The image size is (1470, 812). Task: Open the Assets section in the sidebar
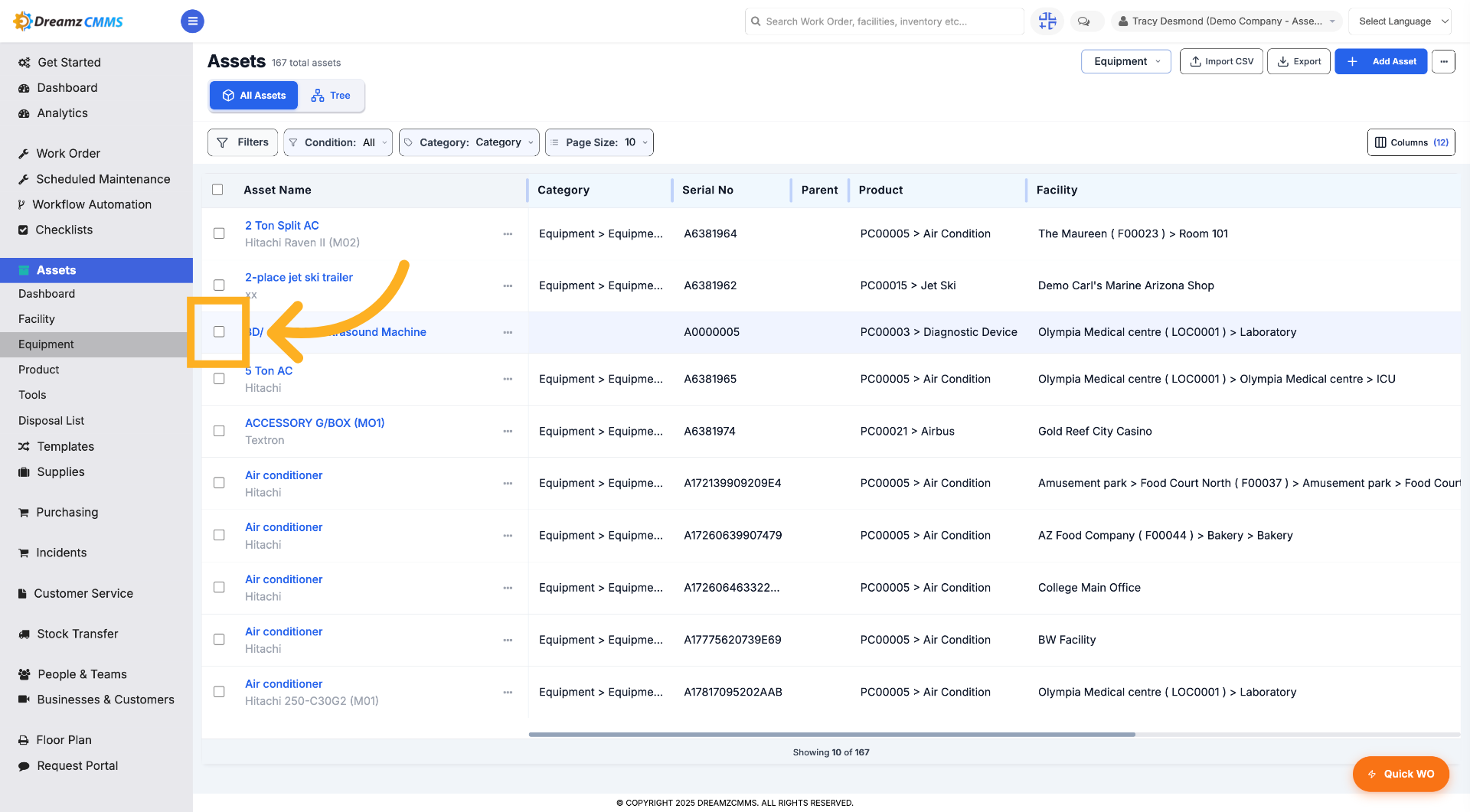(x=96, y=270)
